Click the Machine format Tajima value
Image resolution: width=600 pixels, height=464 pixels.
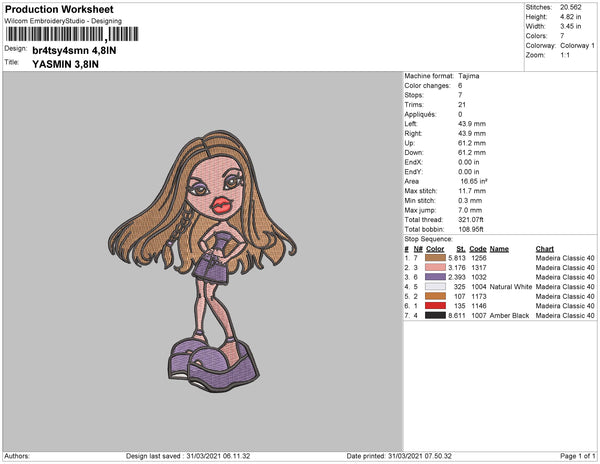(469, 76)
